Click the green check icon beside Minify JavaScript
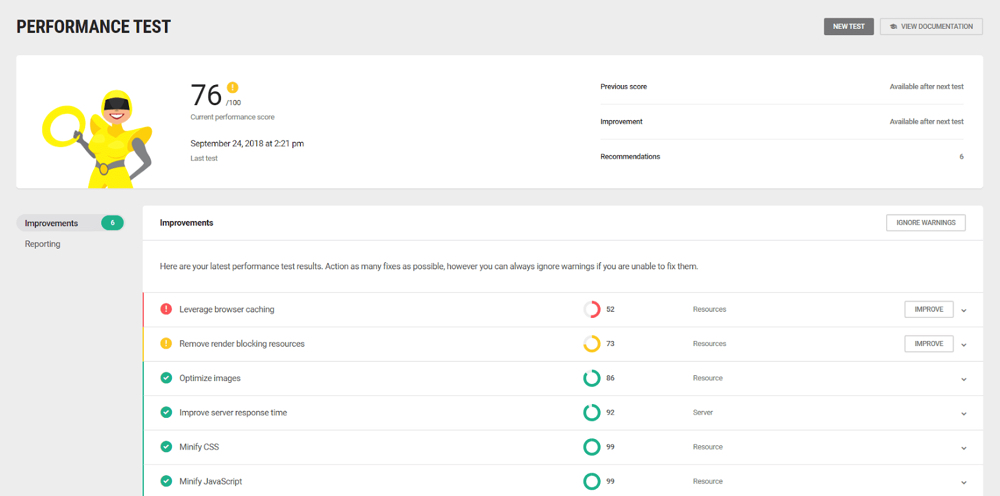The height and width of the screenshot is (496, 1000). [x=166, y=481]
